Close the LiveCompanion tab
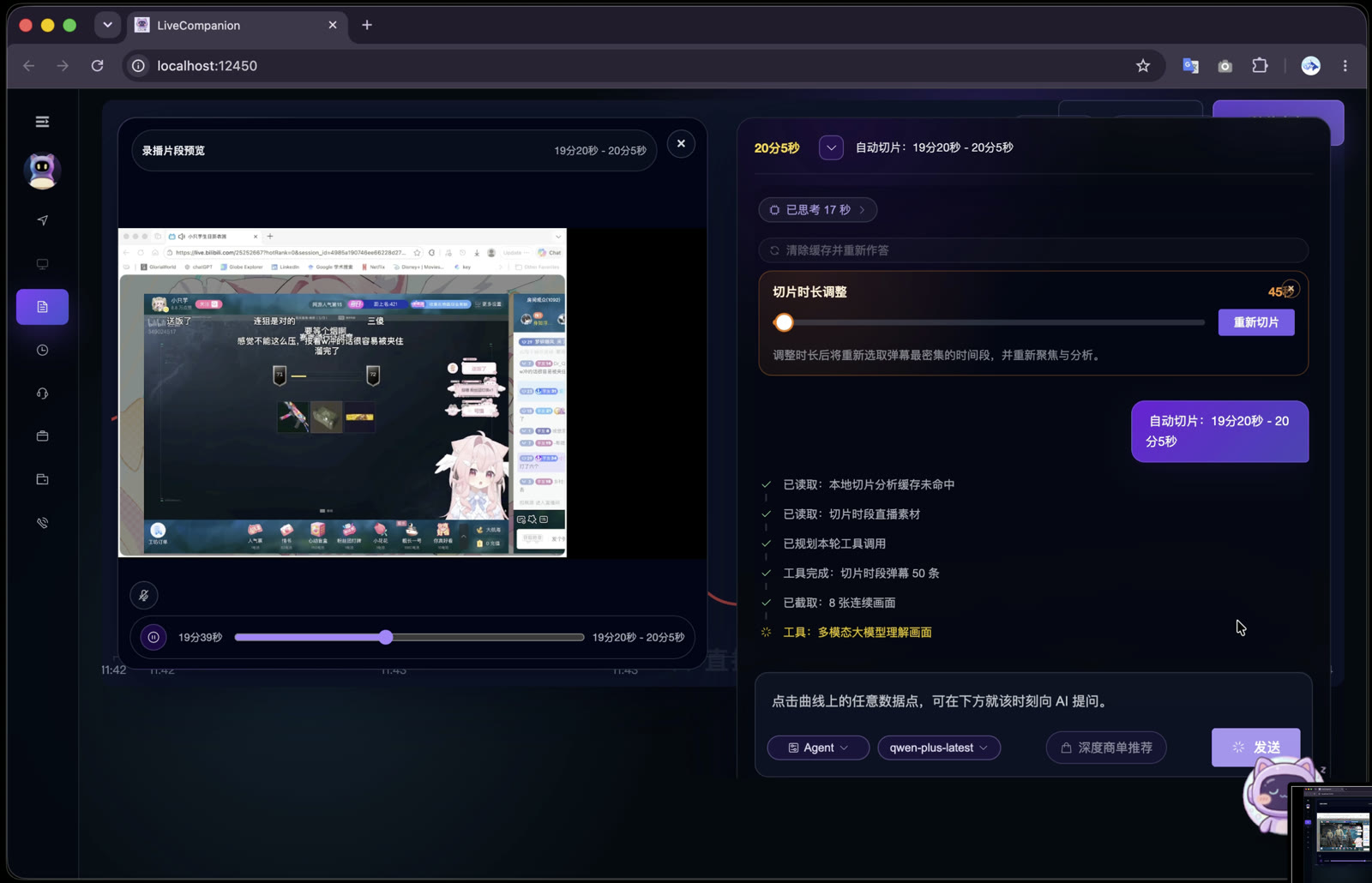1372x883 pixels. point(333,26)
